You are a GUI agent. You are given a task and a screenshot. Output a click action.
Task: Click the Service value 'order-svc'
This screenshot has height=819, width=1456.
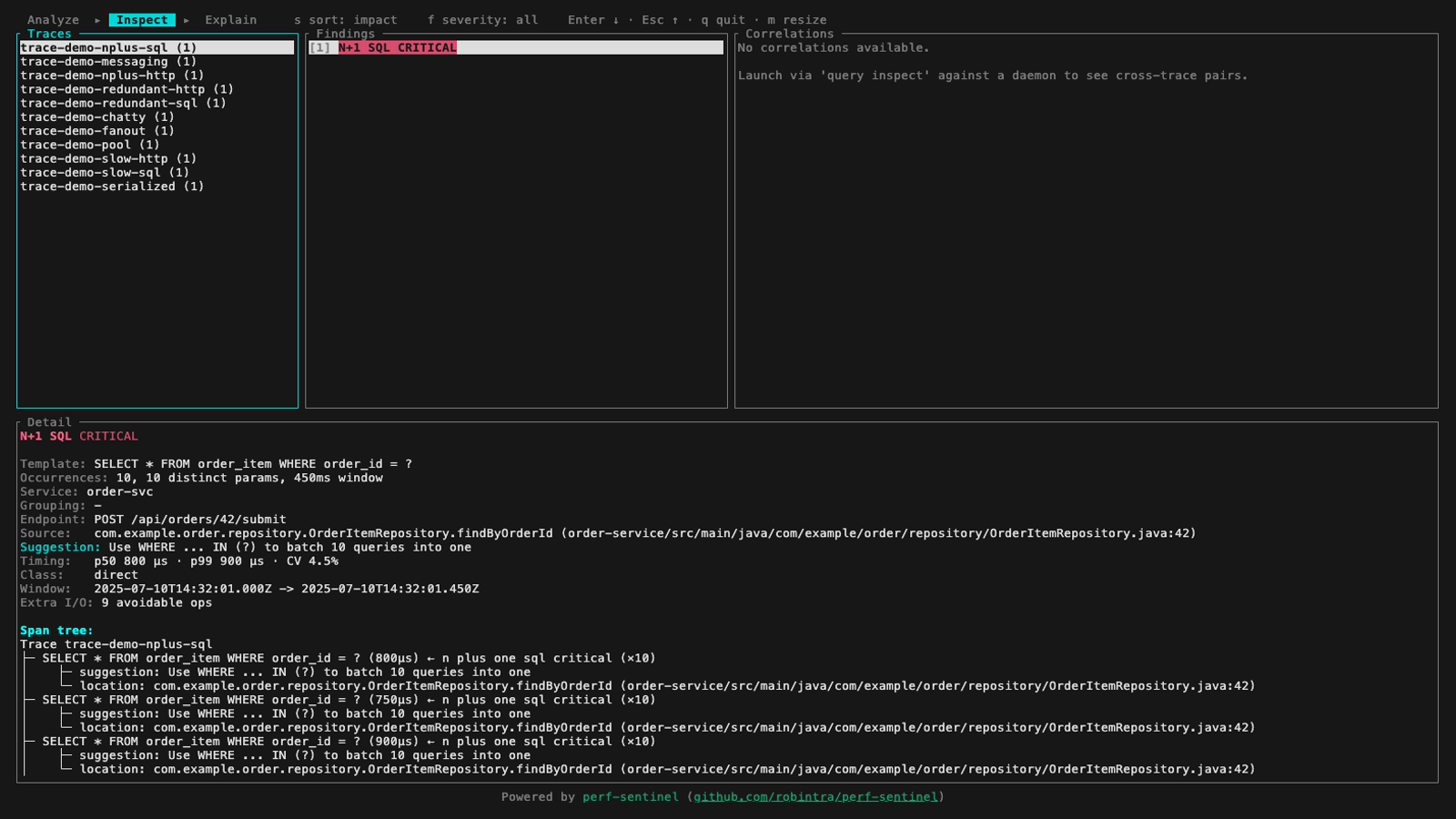(x=120, y=491)
